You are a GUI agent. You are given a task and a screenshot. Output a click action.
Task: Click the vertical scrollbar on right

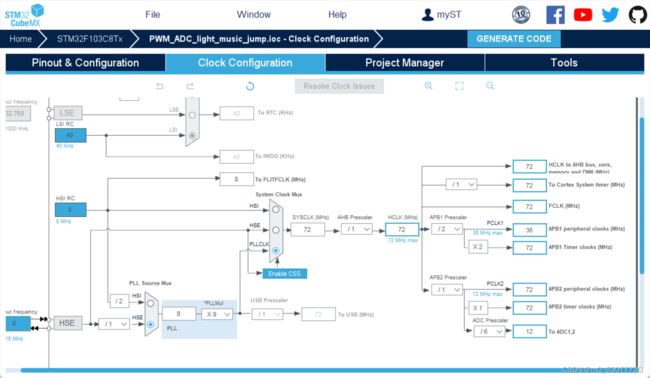coord(643,195)
